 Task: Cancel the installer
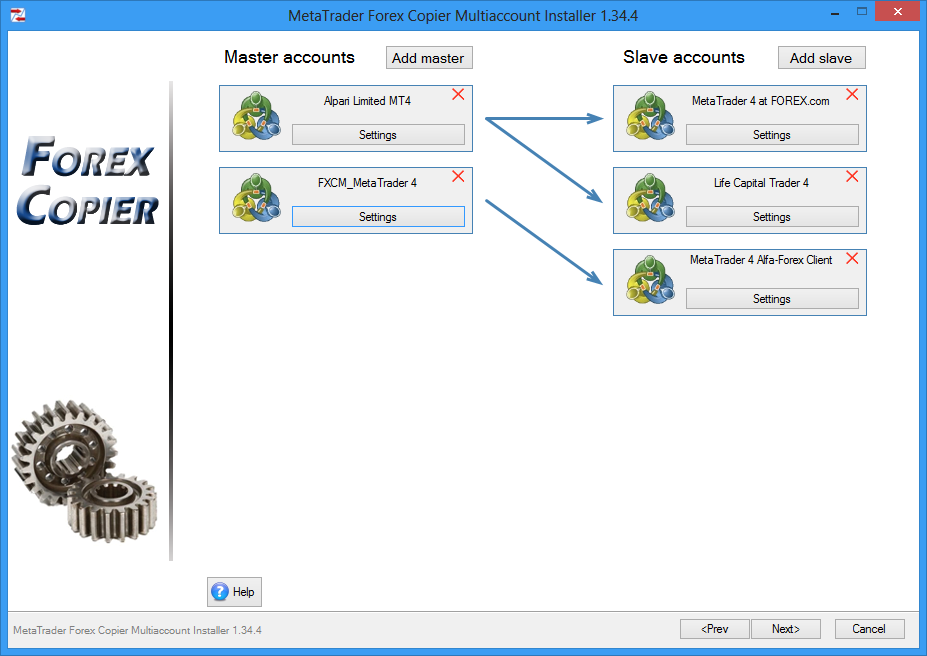[869, 629]
